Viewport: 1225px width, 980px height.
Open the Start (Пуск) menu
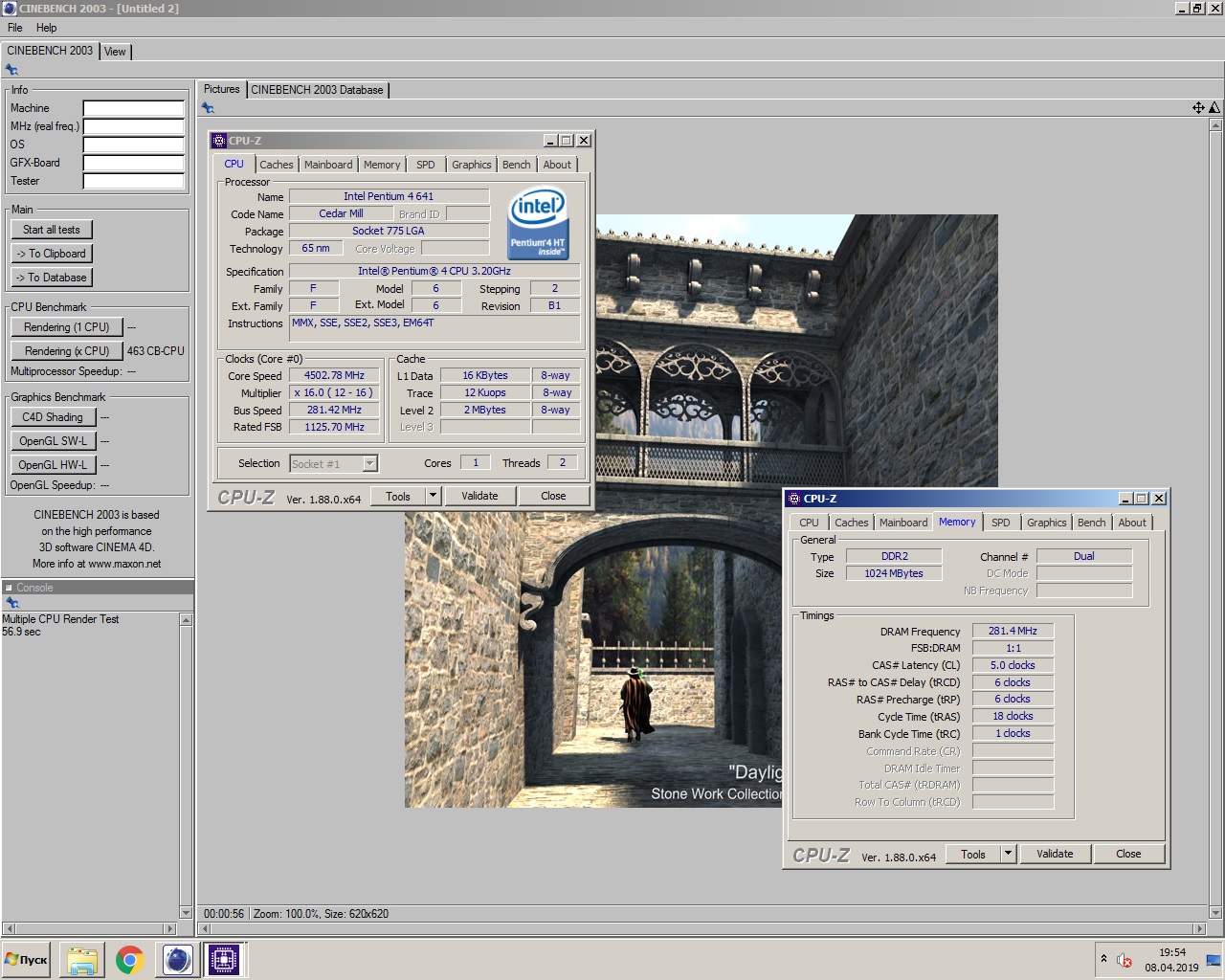coord(27,959)
